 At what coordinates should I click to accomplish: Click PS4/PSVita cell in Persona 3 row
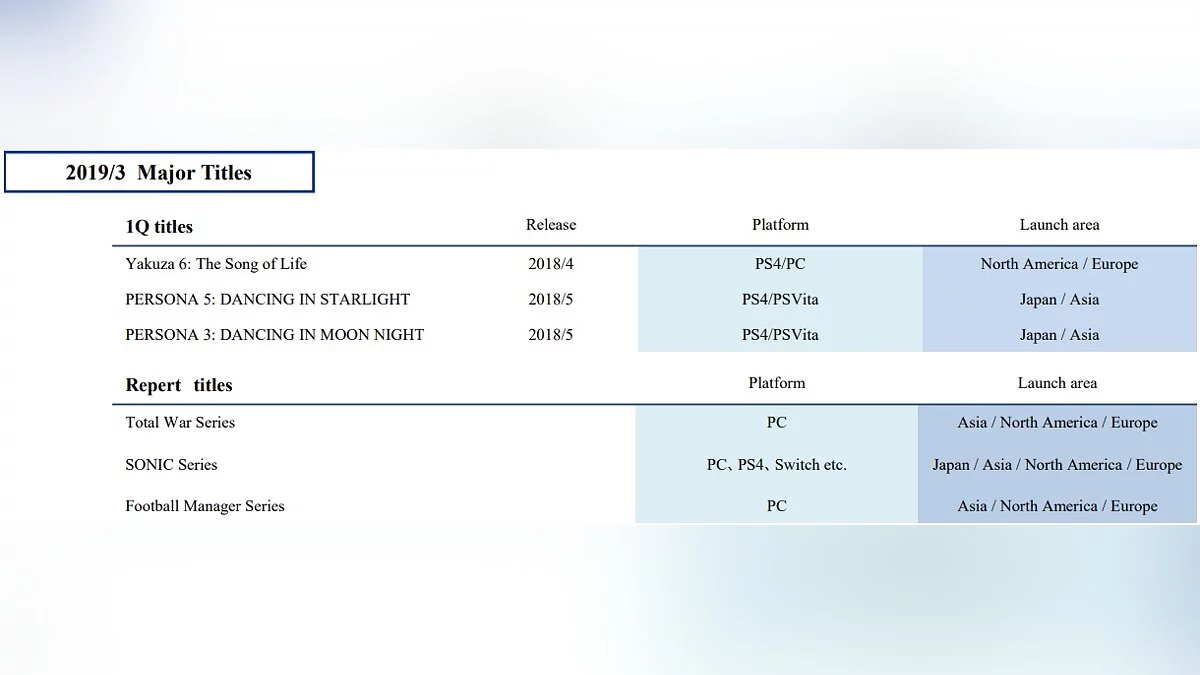(780, 335)
